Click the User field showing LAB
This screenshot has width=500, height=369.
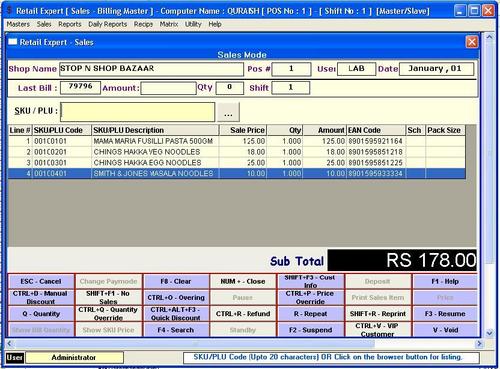(356, 69)
